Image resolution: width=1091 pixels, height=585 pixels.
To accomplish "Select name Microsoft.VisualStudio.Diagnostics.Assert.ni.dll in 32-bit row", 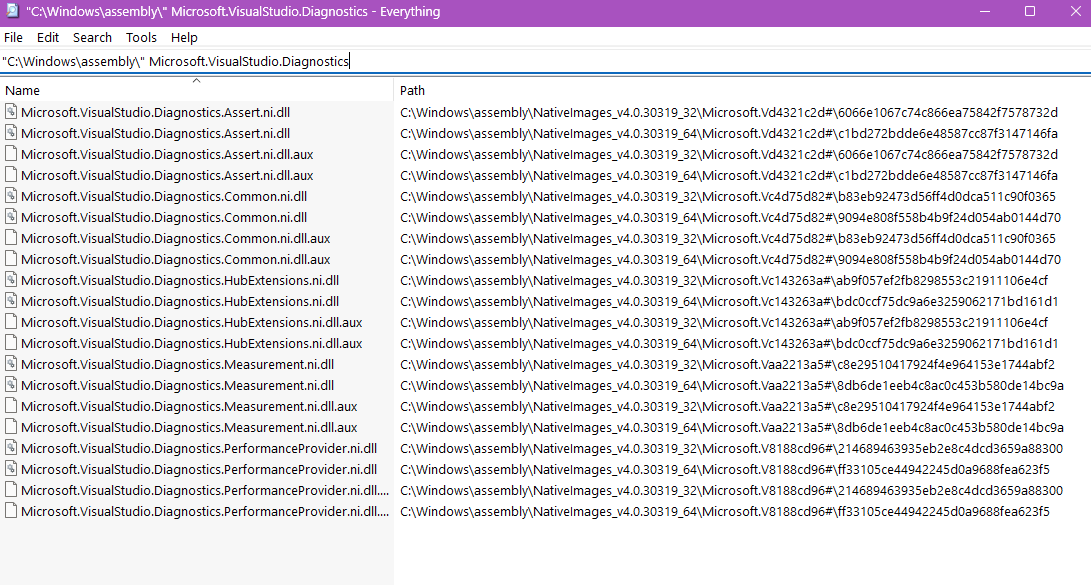I will (x=155, y=112).
